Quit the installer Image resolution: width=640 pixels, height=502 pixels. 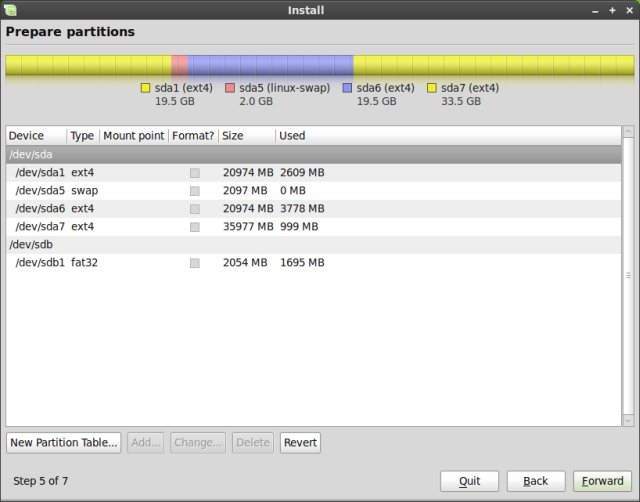click(x=469, y=481)
